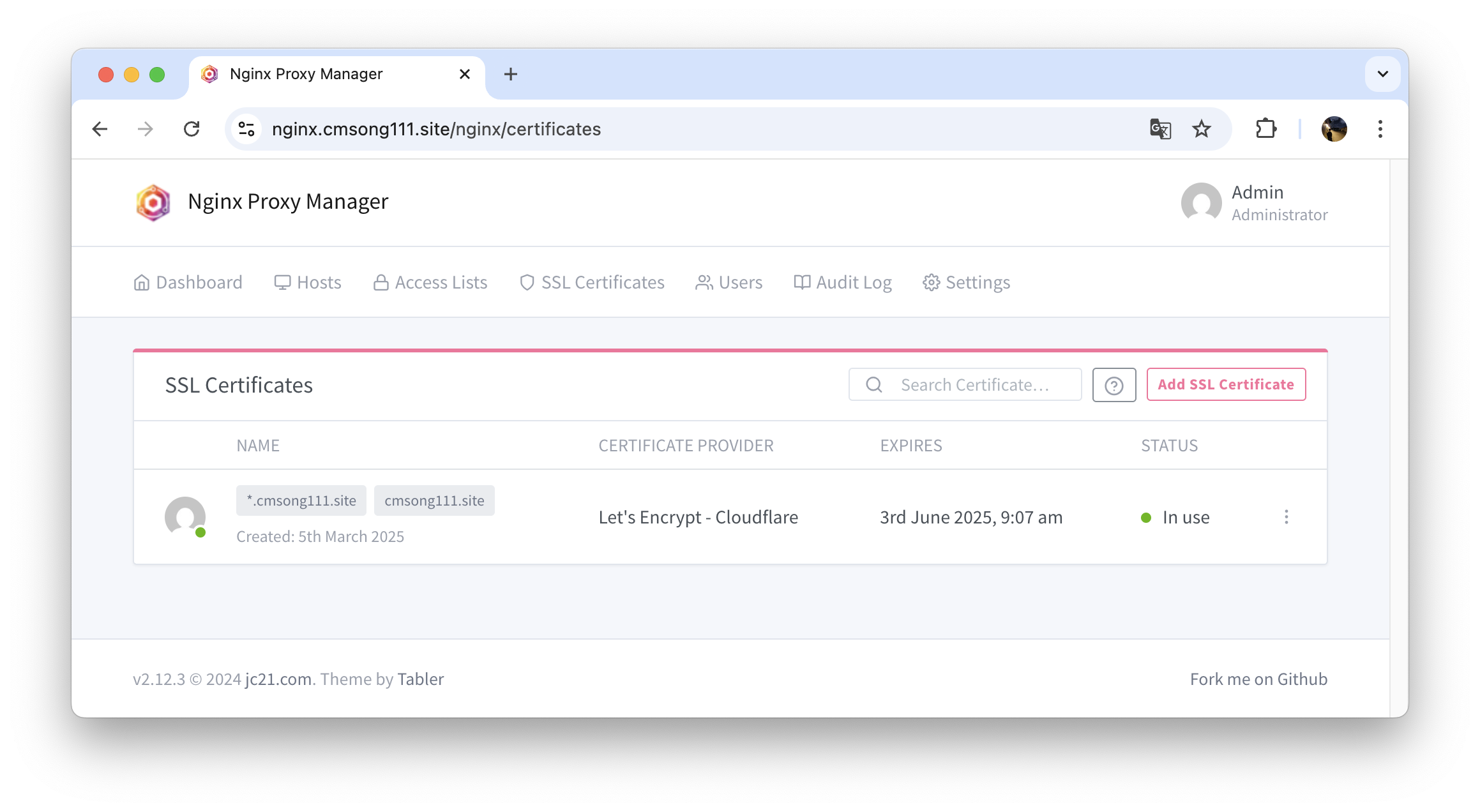Screen dimensions: 1480x812
Task: Open the Access Lists page
Action: click(x=430, y=282)
